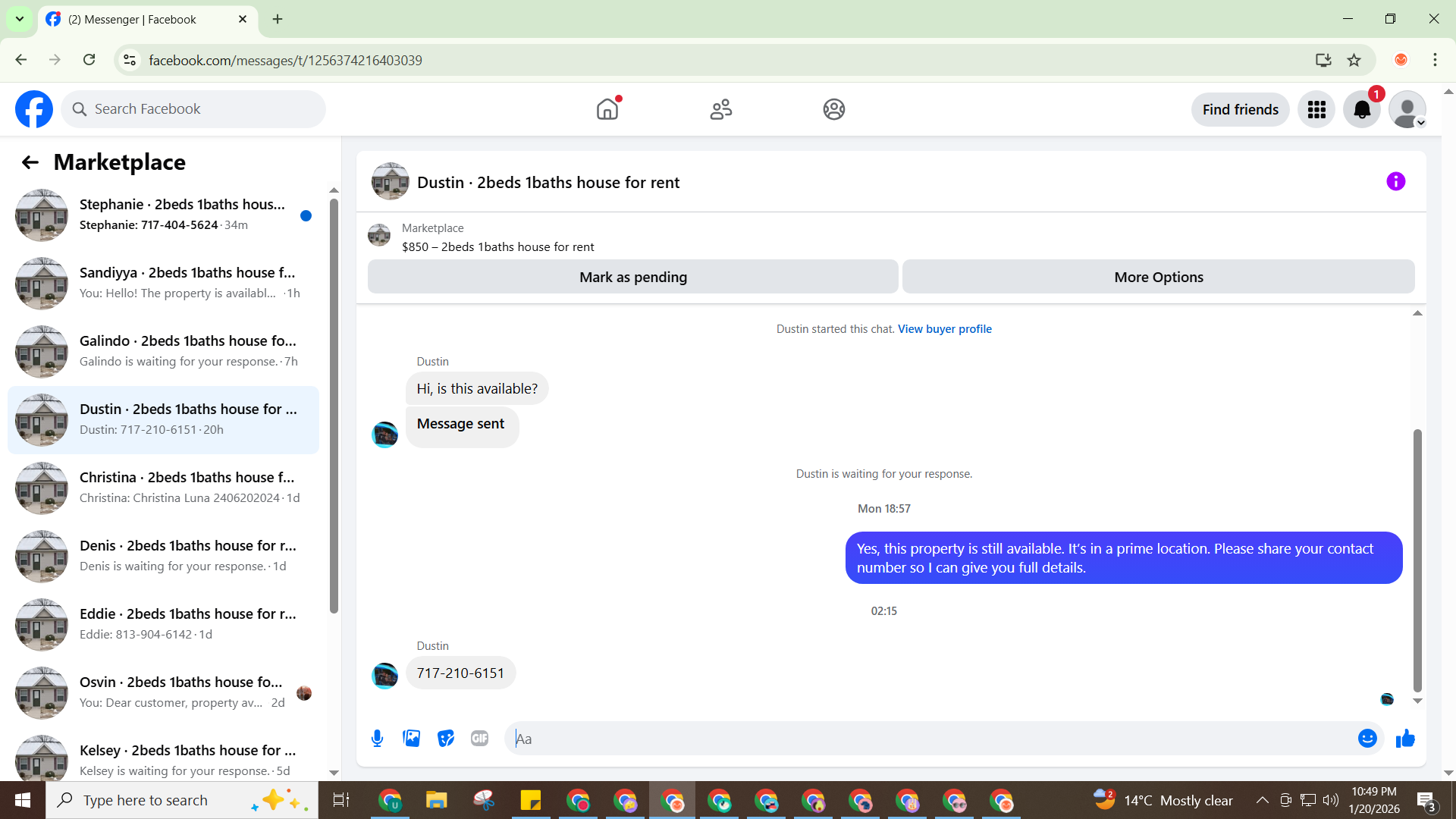Go back to the previous page in Chrome
The image size is (1456, 819).
click(x=21, y=60)
